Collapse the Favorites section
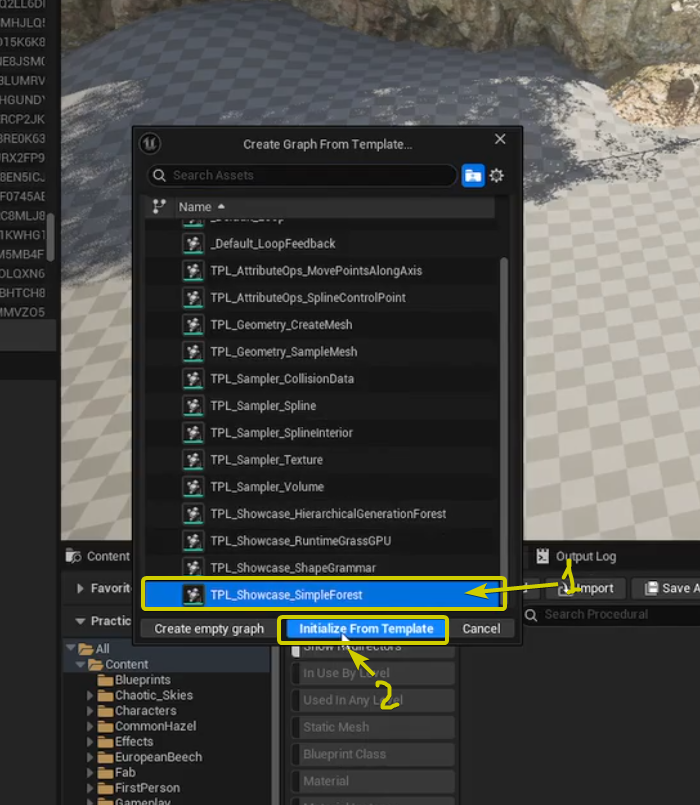The width and height of the screenshot is (700, 805). pyautogui.click(x=80, y=589)
